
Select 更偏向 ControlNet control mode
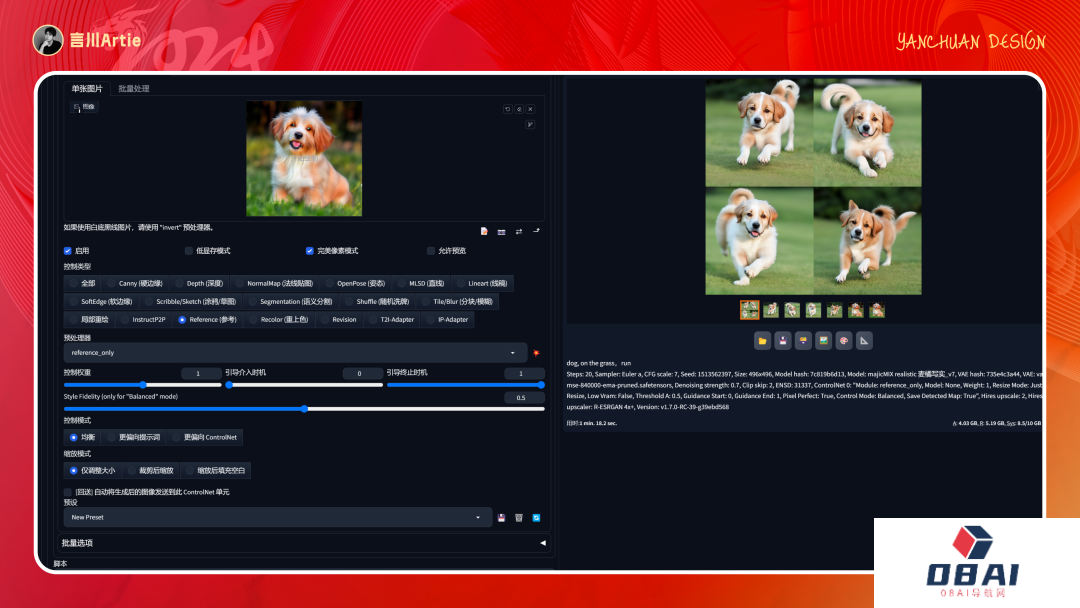coord(205,437)
